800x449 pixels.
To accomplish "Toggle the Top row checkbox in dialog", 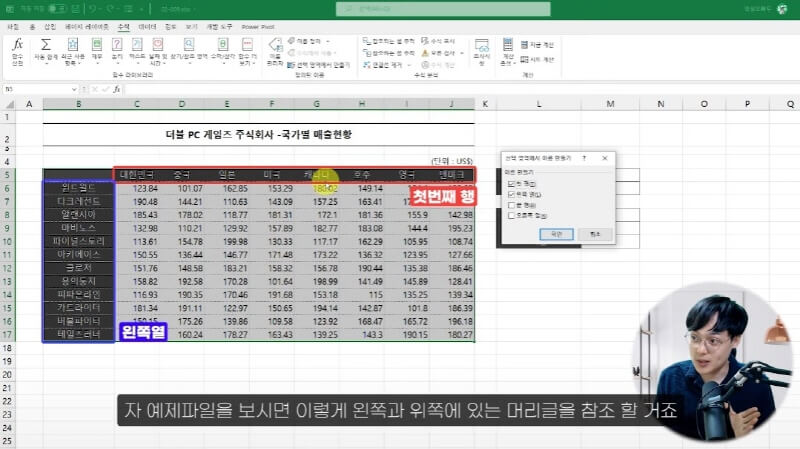I will click(511, 184).
